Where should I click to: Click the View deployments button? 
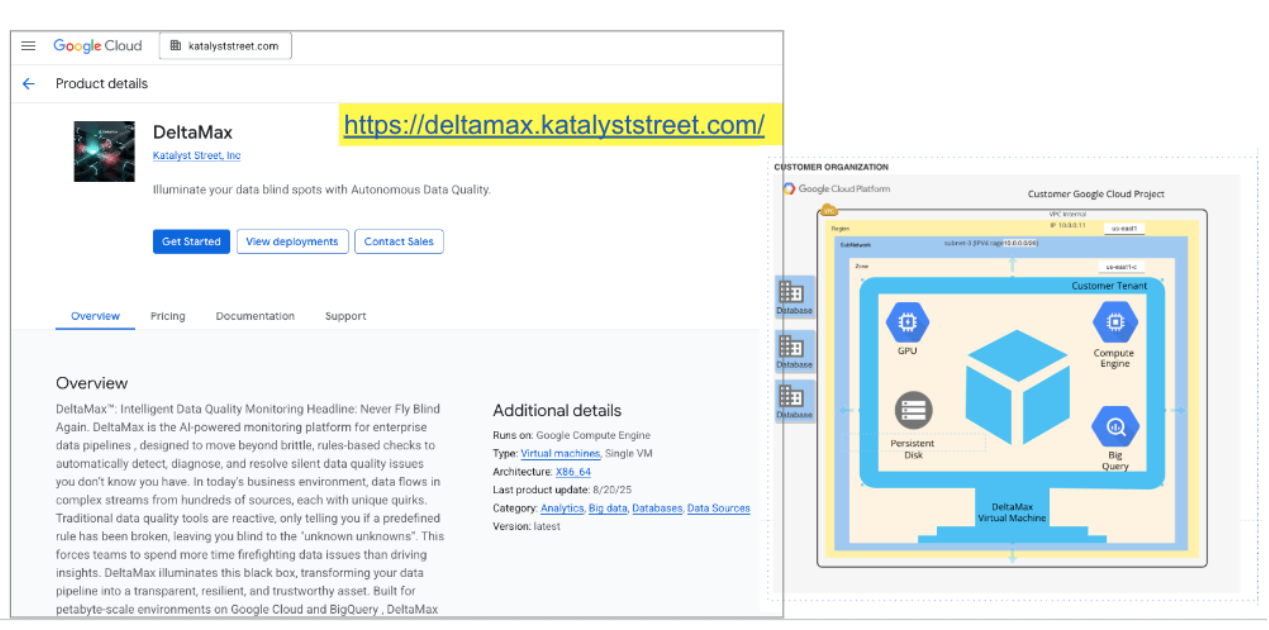click(293, 242)
